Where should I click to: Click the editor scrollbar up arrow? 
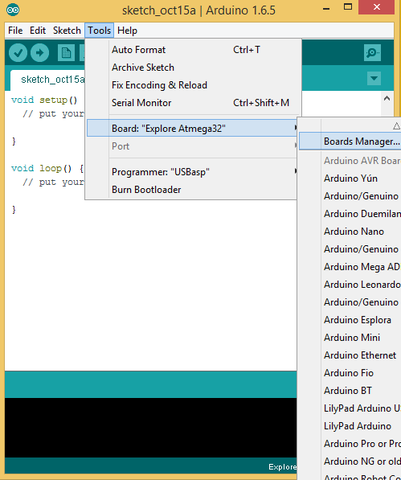click(x=387, y=98)
